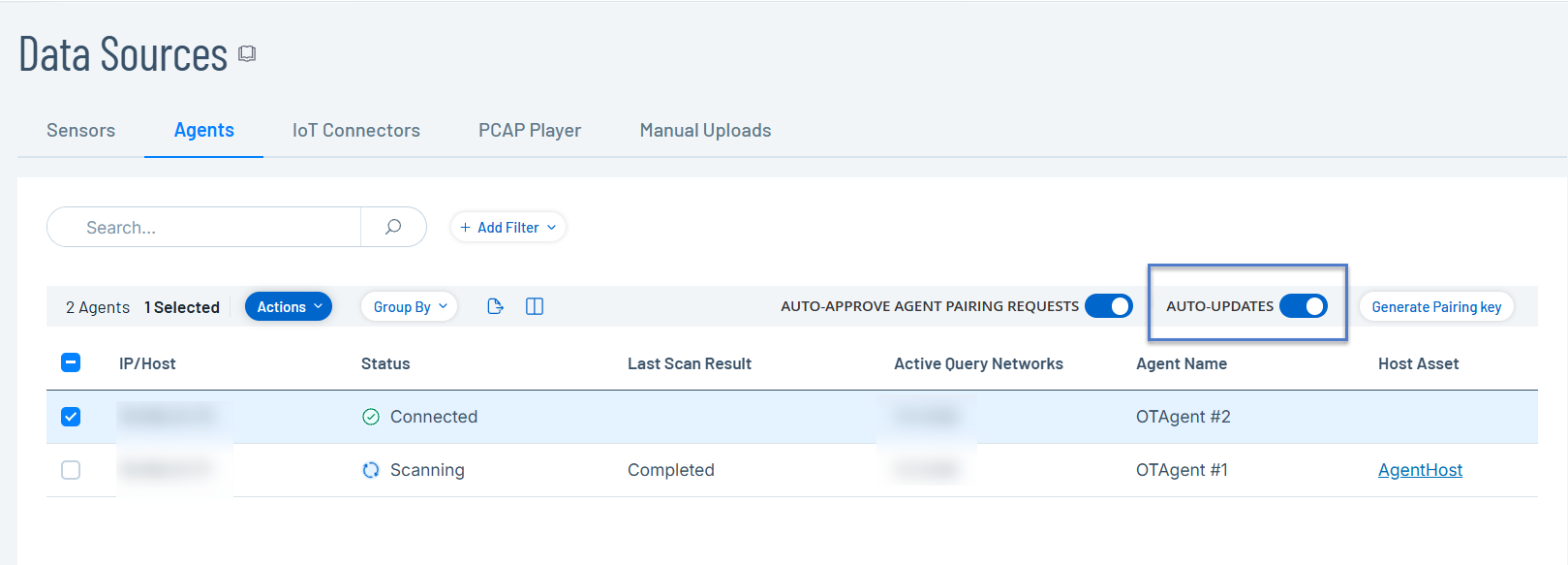Open the AgentHost link

click(x=1419, y=470)
